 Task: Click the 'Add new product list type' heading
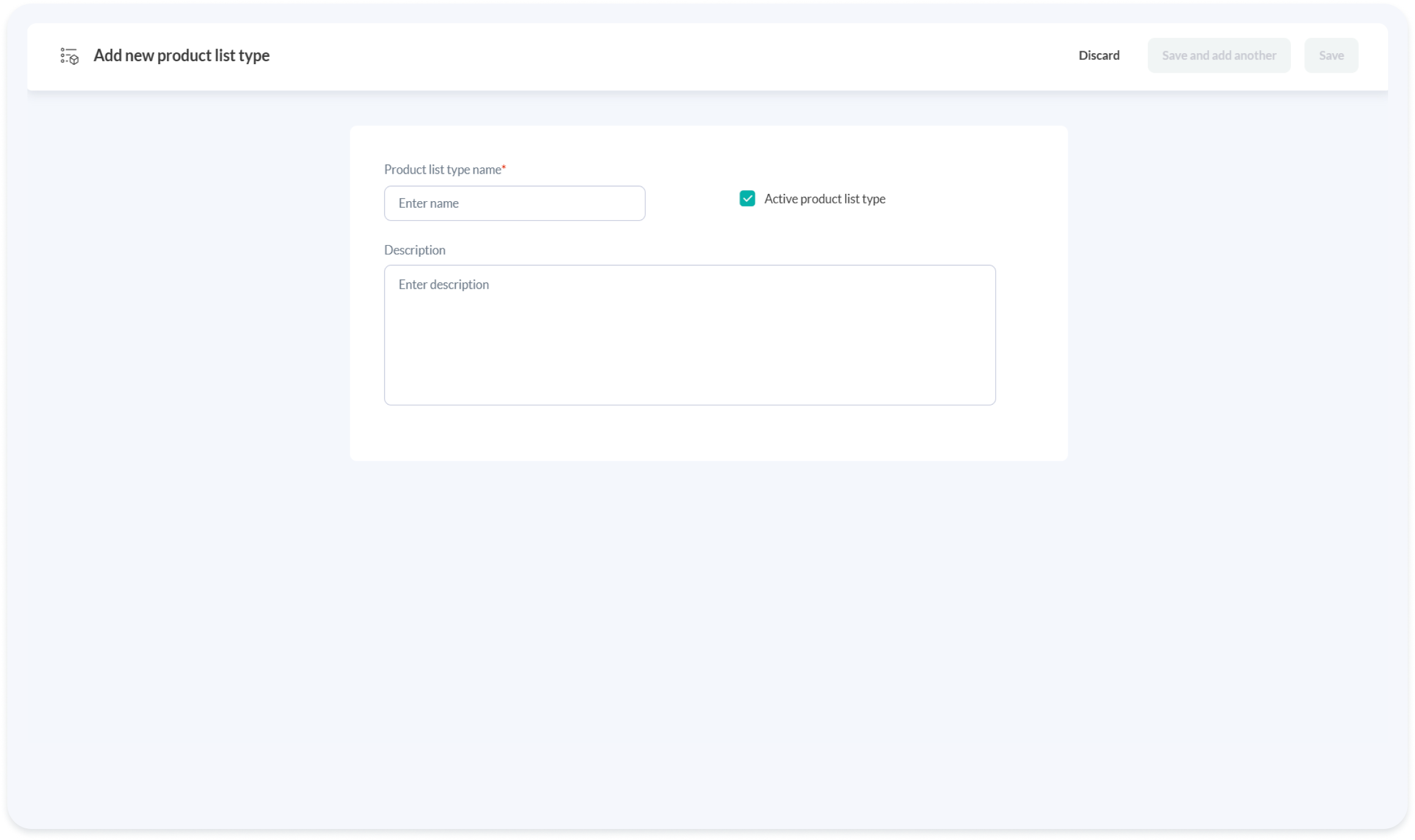pyautogui.click(x=181, y=56)
